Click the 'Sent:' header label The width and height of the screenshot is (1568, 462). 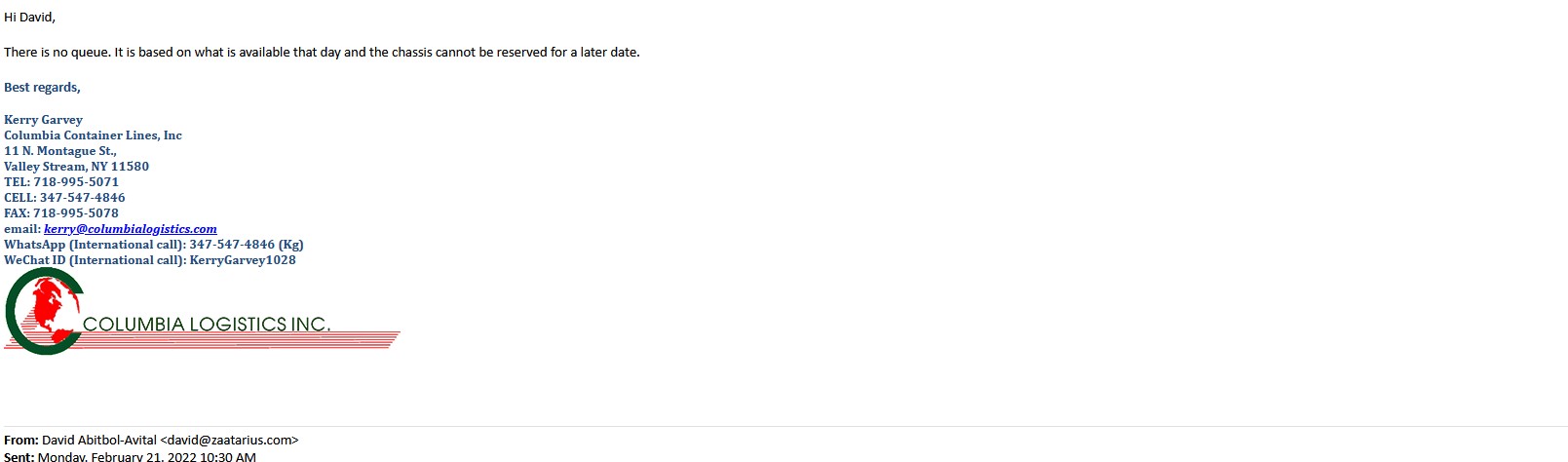point(19,456)
